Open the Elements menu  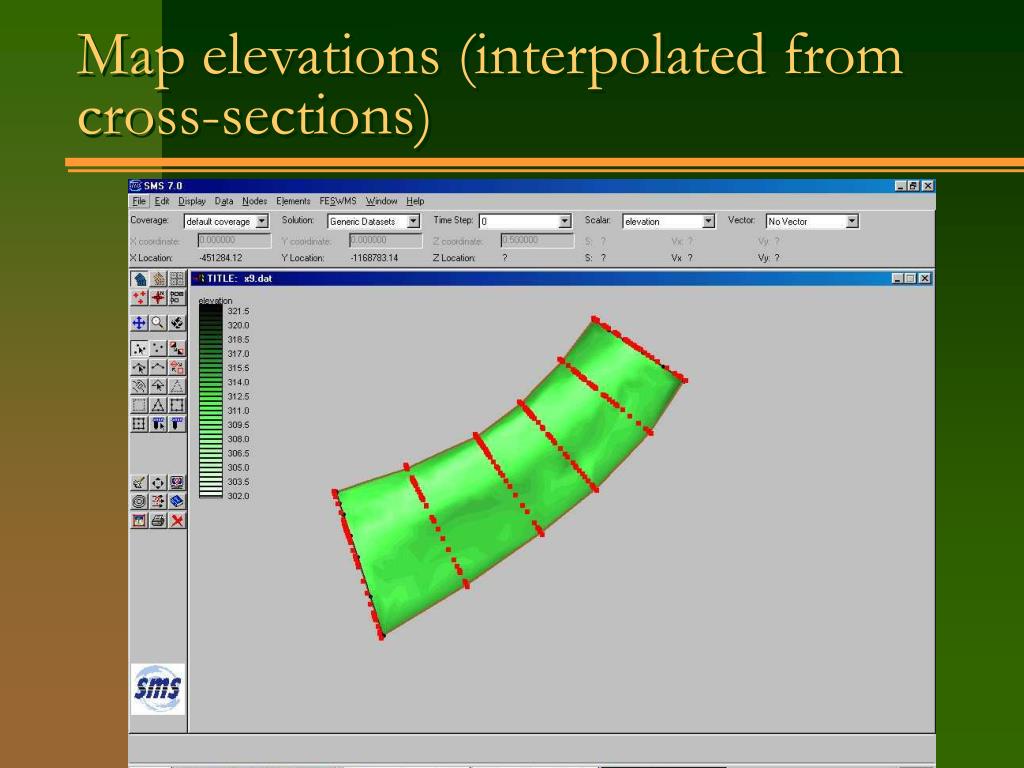pos(293,201)
